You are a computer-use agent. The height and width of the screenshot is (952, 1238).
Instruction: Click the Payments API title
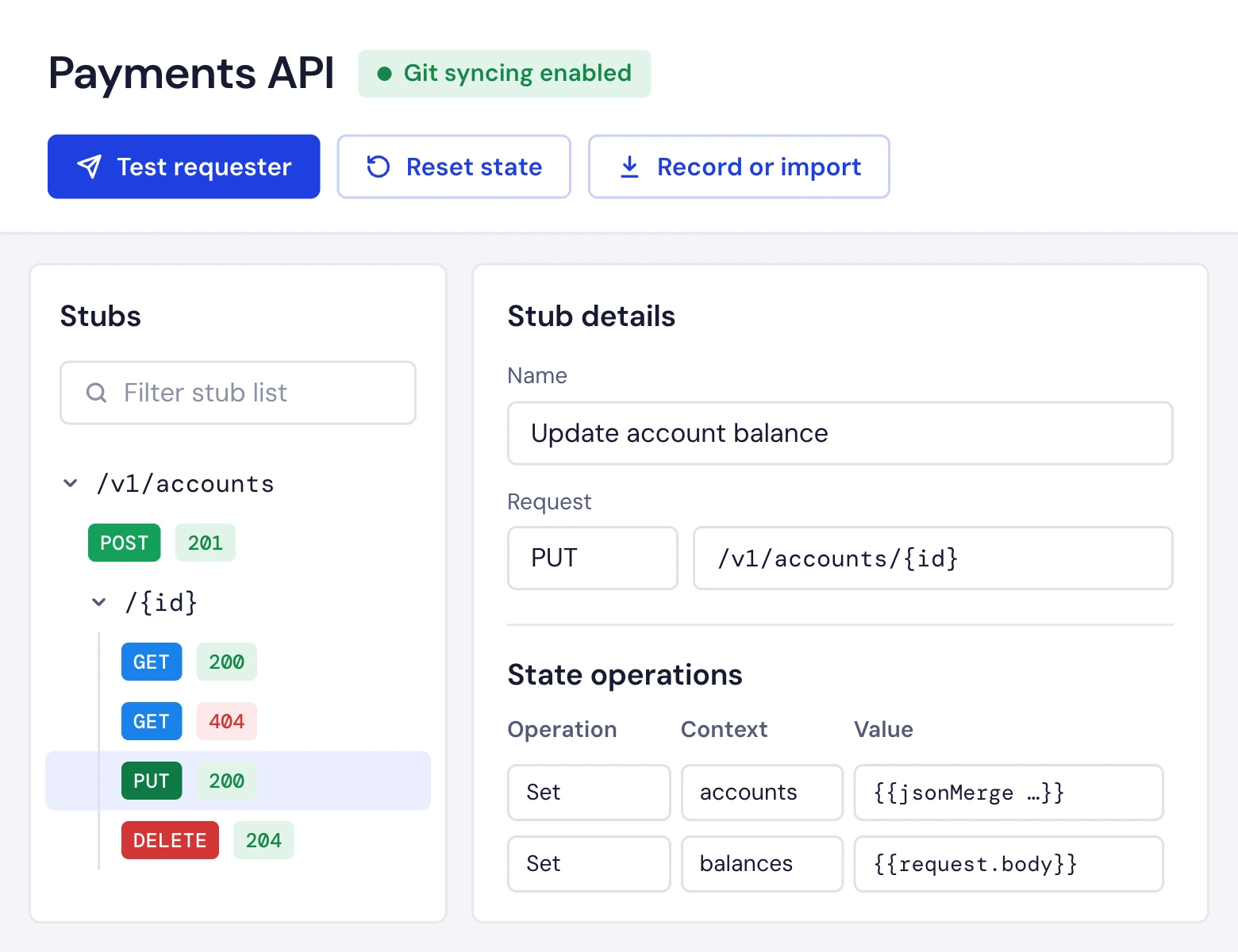click(x=191, y=74)
